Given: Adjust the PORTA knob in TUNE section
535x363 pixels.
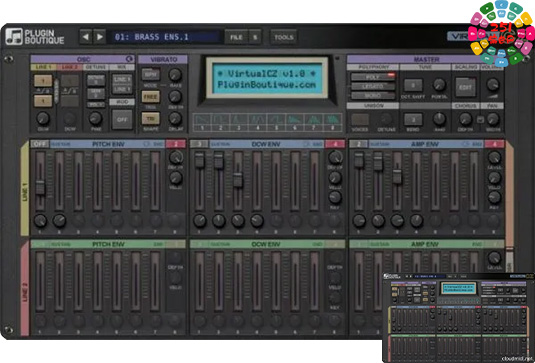Looking at the screenshot, I should pos(439,85).
